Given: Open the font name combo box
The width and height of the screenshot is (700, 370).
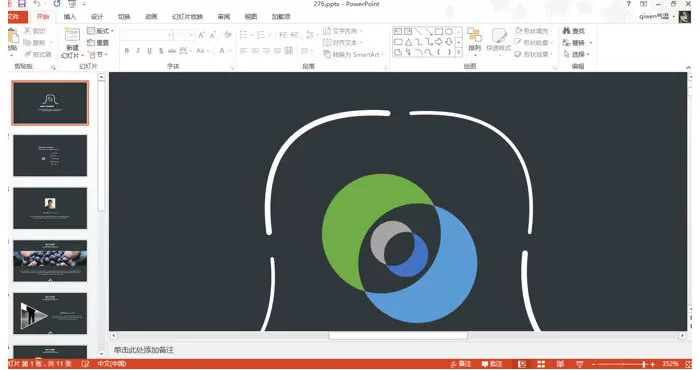Looking at the screenshot, I should [x=147, y=35].
